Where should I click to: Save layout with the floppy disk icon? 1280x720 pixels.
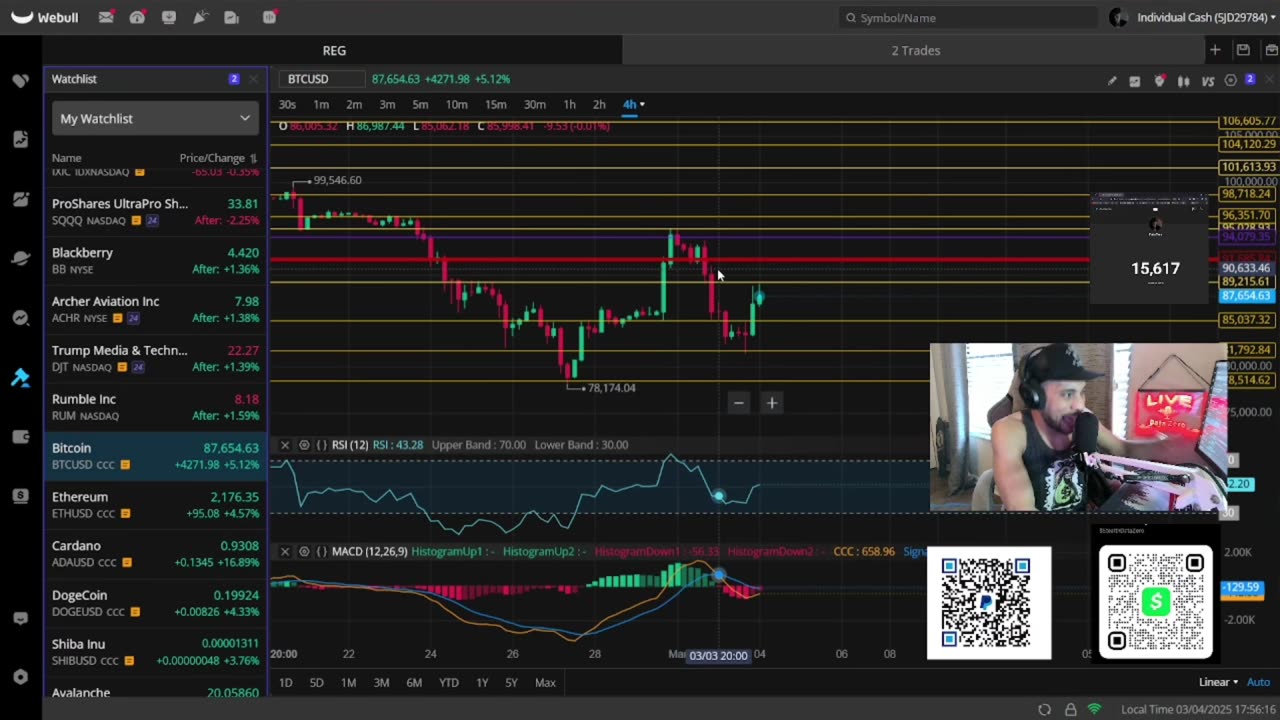click(1243, 50)
